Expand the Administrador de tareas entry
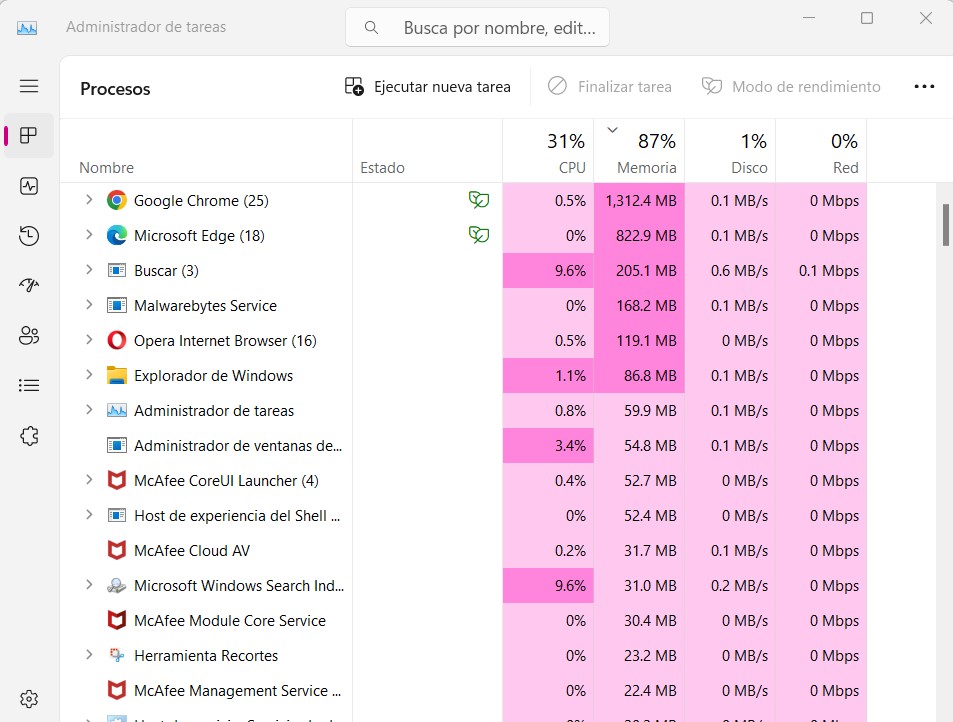Screen dimensions: 953x722 pyautogui.click(x=89, y=410)
